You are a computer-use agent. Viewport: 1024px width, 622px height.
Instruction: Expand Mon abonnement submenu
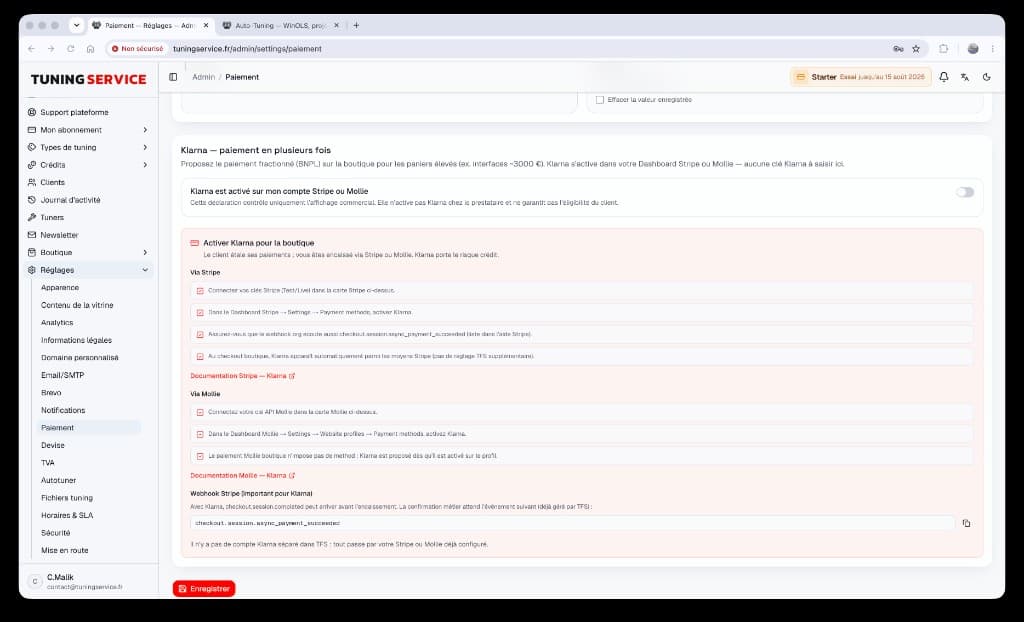(x=145, y=130)
